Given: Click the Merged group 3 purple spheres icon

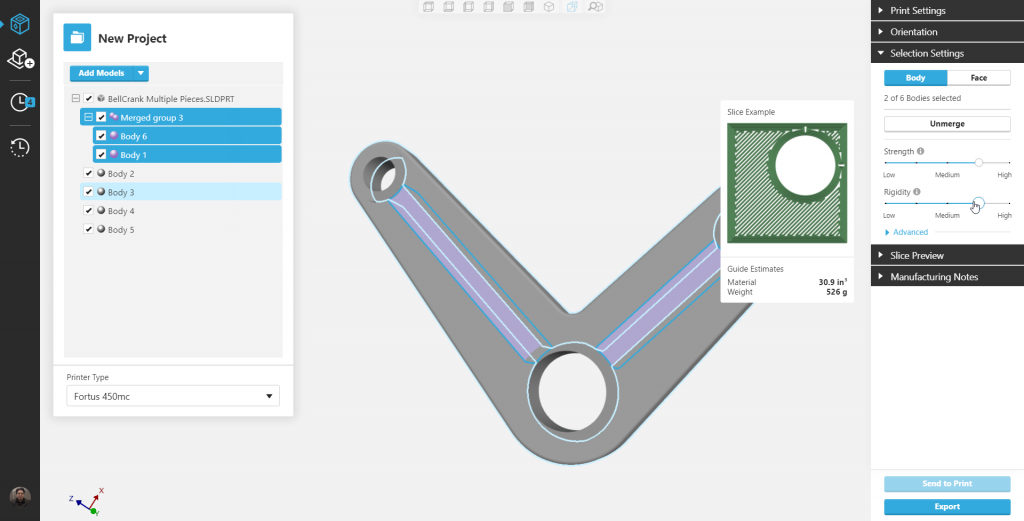Looking at the screenshot, I should tap(114, 118).
